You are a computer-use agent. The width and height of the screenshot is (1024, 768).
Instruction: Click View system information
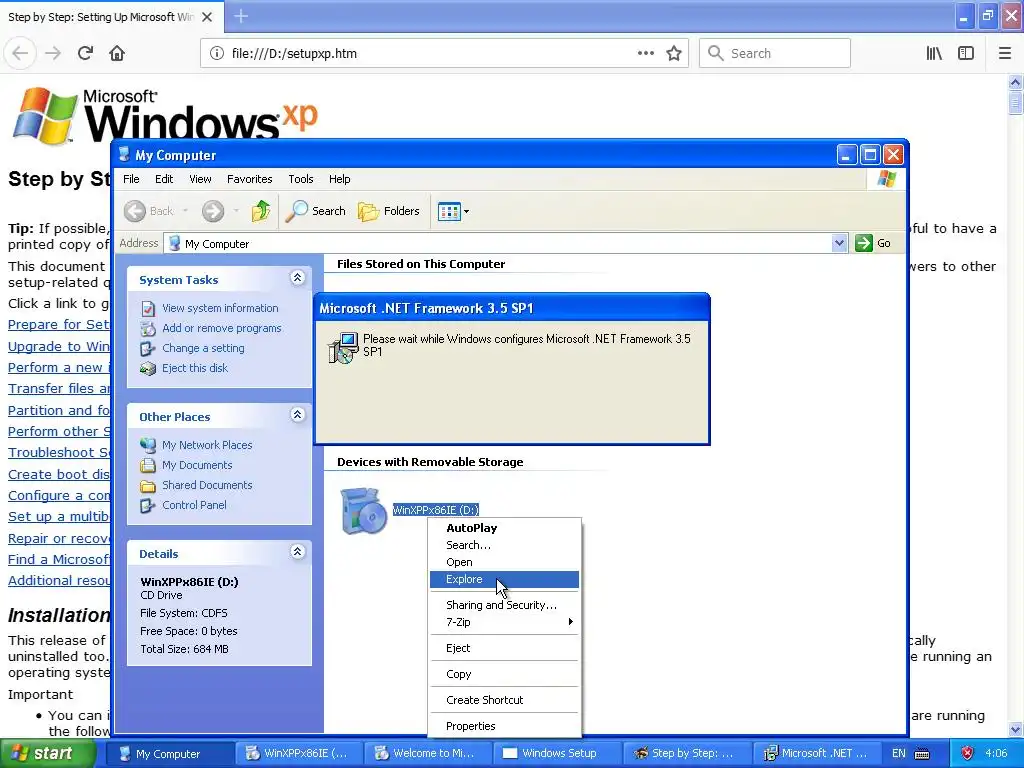tap(220, 308)
